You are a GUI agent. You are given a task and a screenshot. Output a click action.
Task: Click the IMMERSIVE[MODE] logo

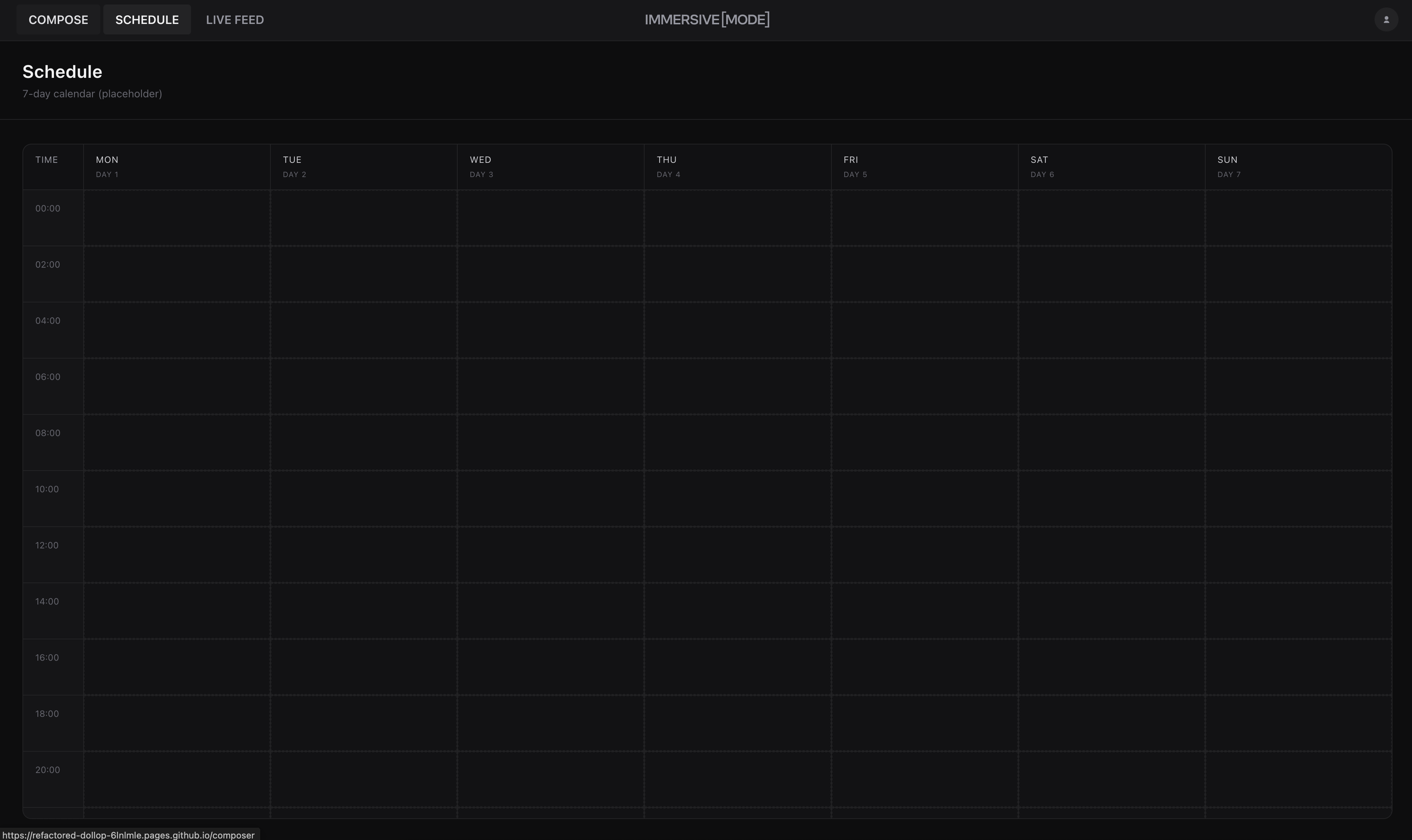pos(707,20)
